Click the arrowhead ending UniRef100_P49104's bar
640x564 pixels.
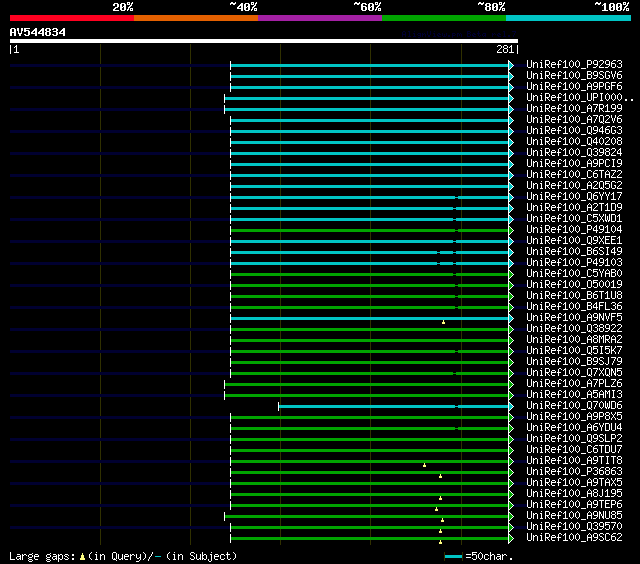point(511,231)
